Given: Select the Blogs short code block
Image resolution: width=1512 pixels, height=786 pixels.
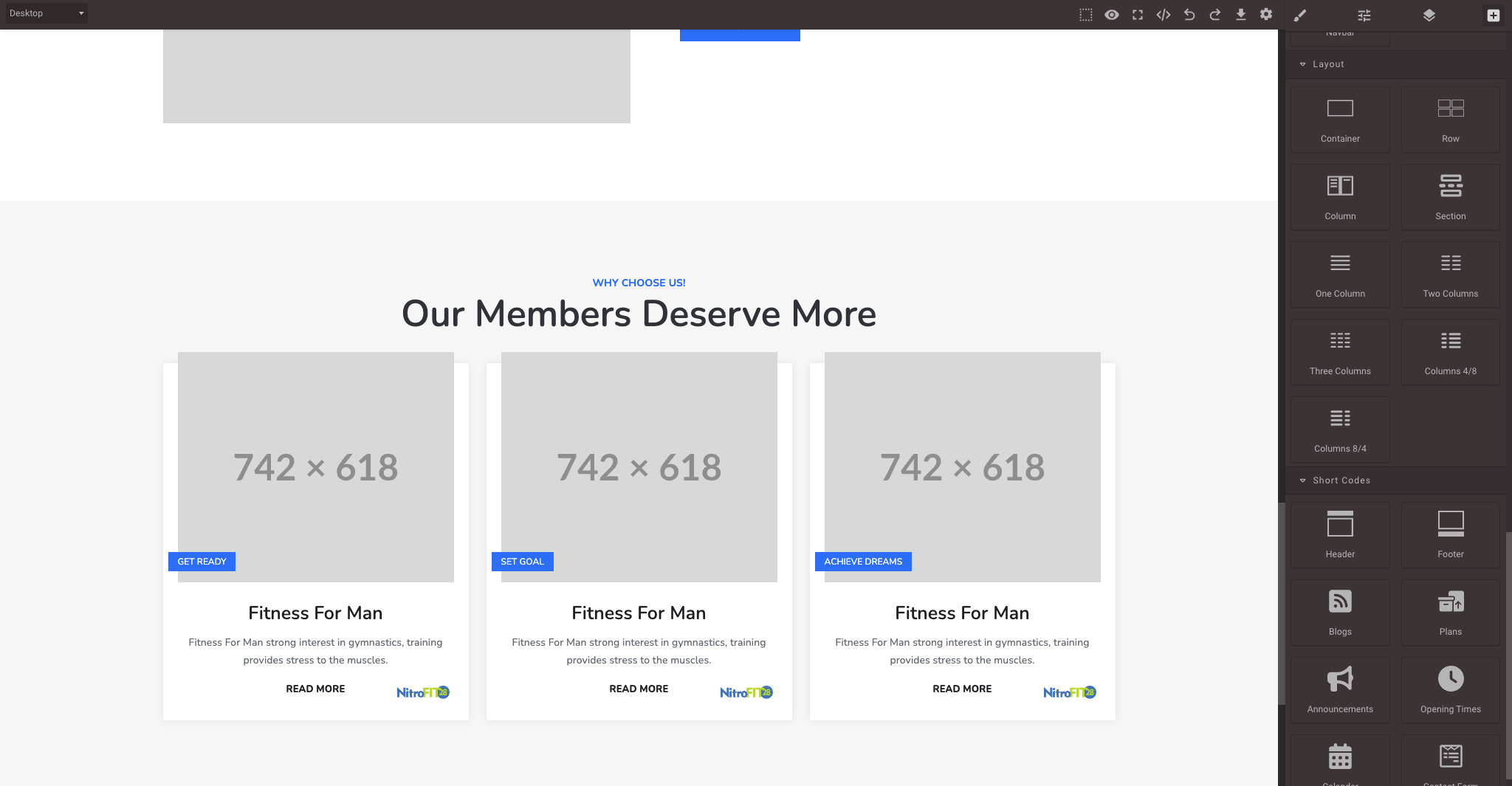Looking at the screenshot, I should (1340, 613).
